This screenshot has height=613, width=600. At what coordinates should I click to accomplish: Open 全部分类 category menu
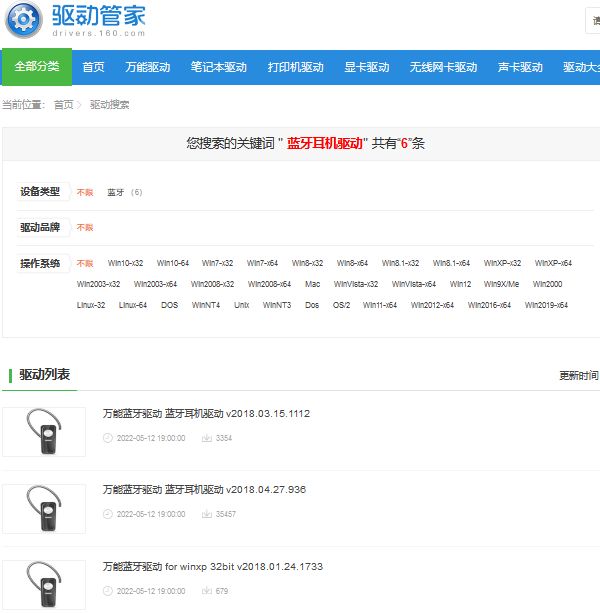click(37, 67)
